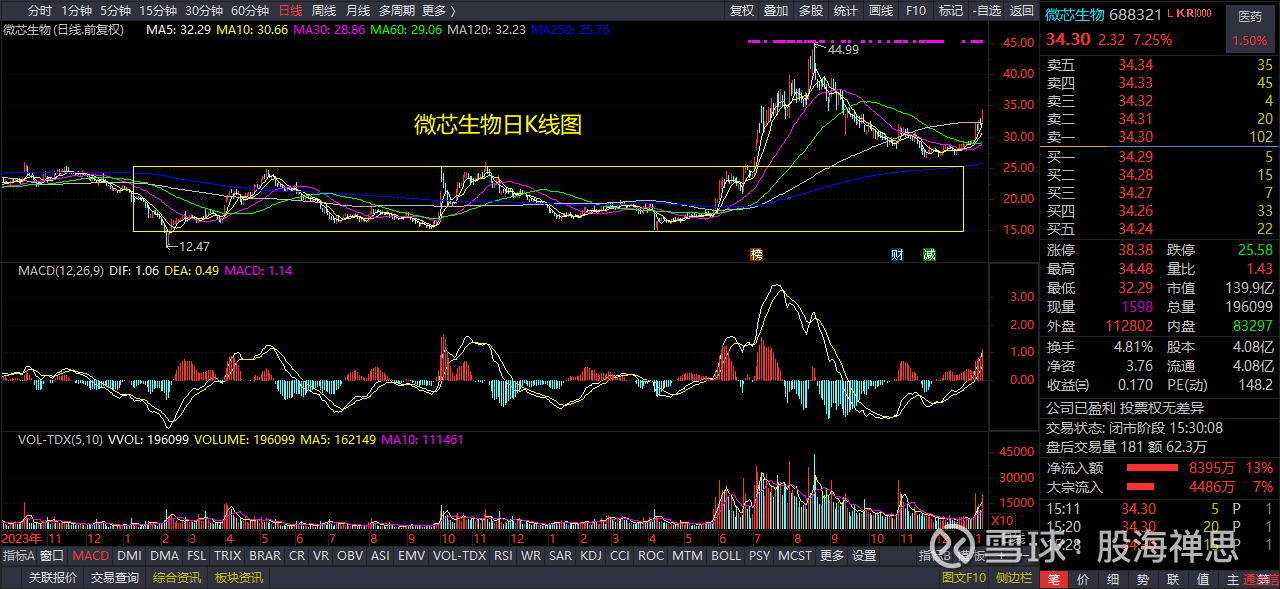Select the 15分钟 period

(x=158, y=11)
